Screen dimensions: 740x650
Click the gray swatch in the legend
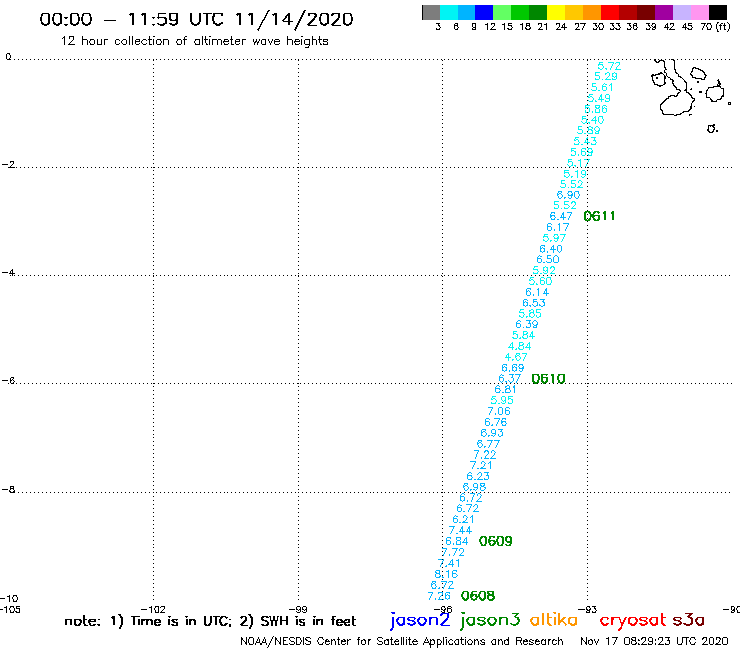[x=431, y=12]
